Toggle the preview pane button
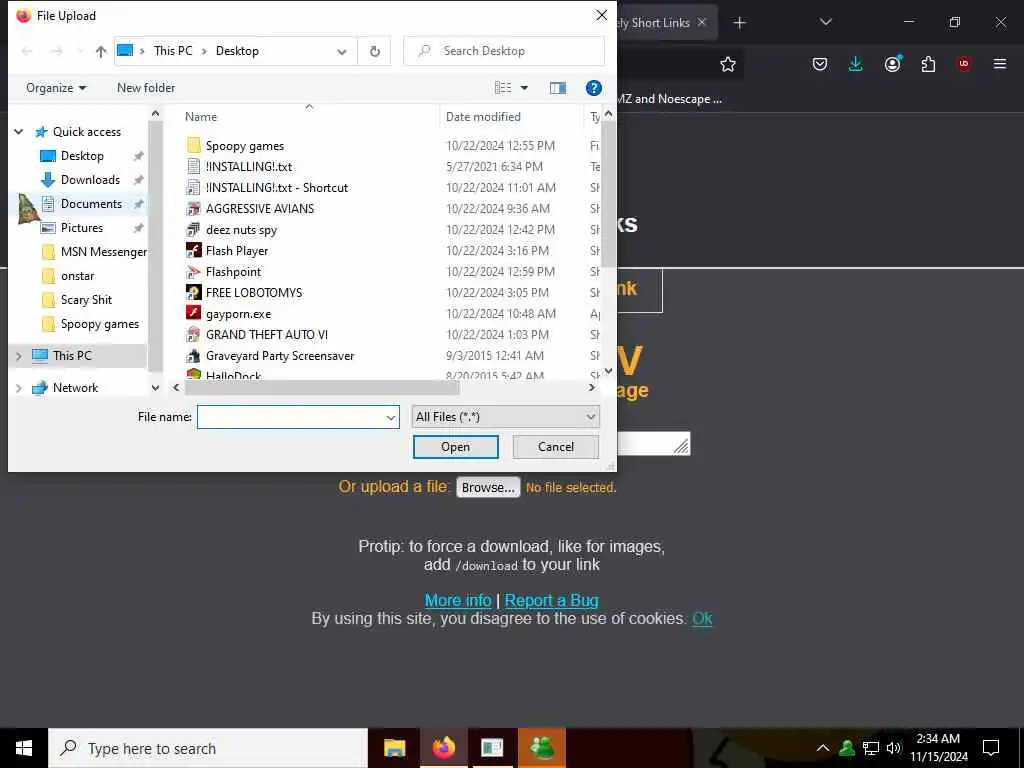The width and height of the screenshot is (1024, 768). 558,88
